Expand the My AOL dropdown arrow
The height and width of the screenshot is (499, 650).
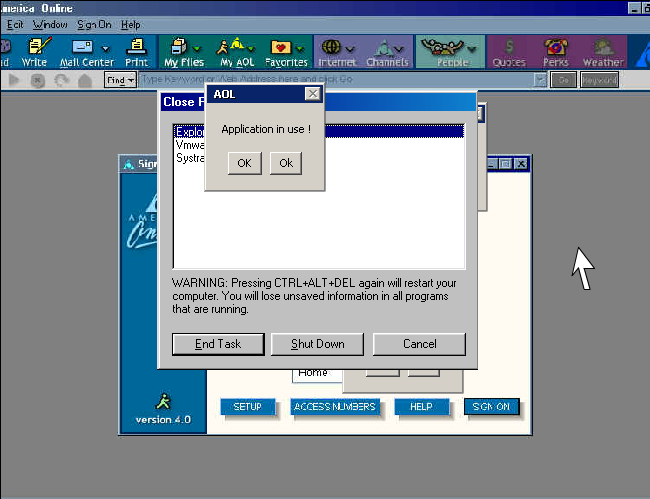(x=252, y=49)
